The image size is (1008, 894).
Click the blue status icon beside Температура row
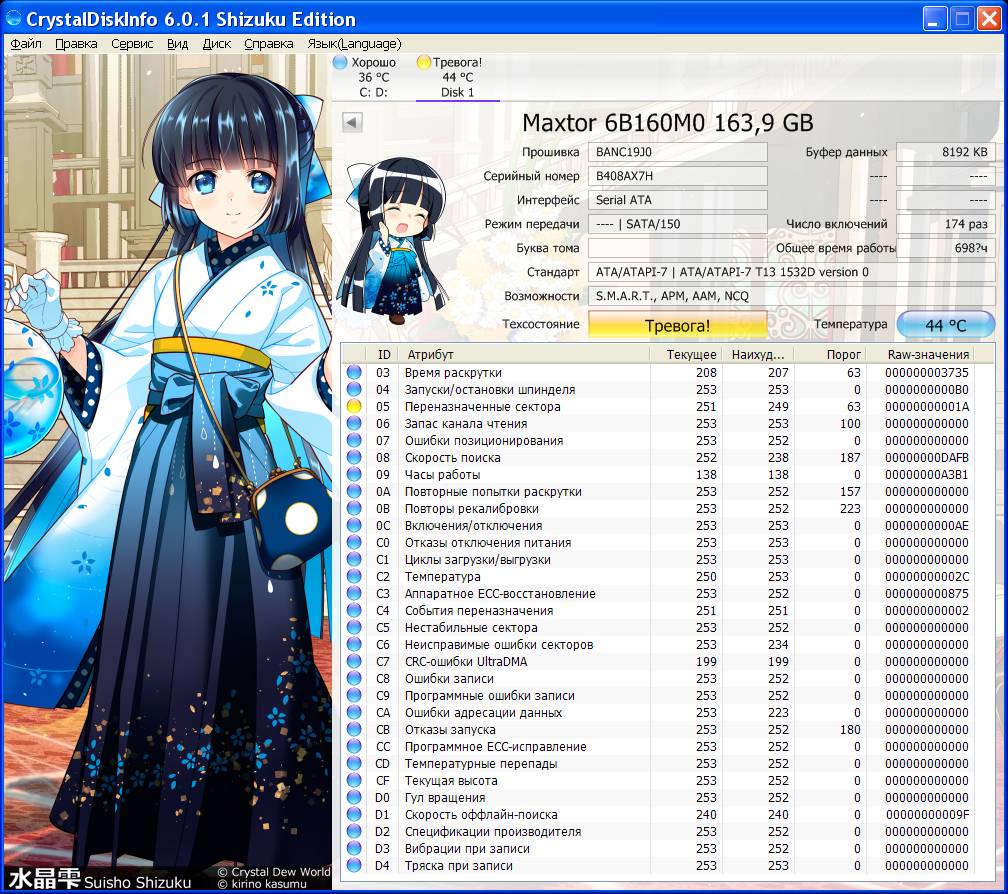[x=354, y=577]
